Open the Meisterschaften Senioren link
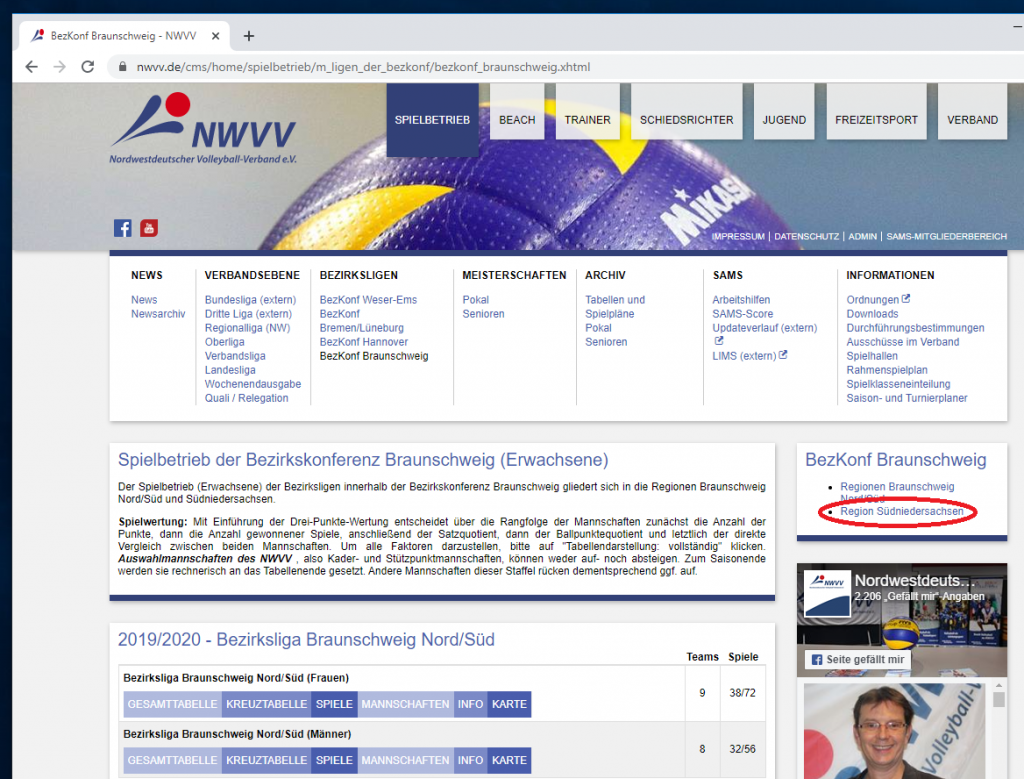The image size is (1024, 779). [483, 314]
